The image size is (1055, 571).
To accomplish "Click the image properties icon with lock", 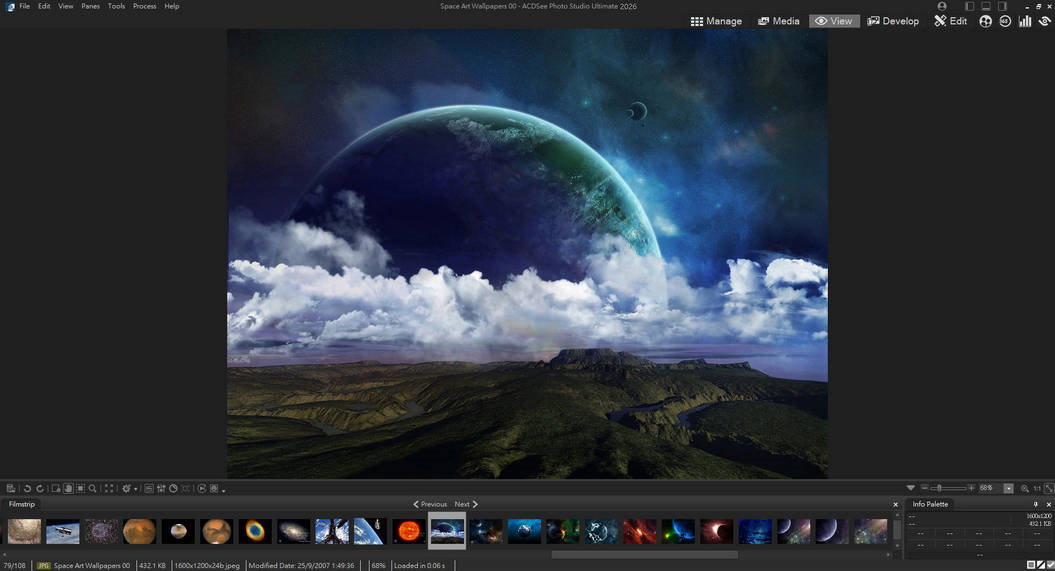I will (x=57, y=488).
